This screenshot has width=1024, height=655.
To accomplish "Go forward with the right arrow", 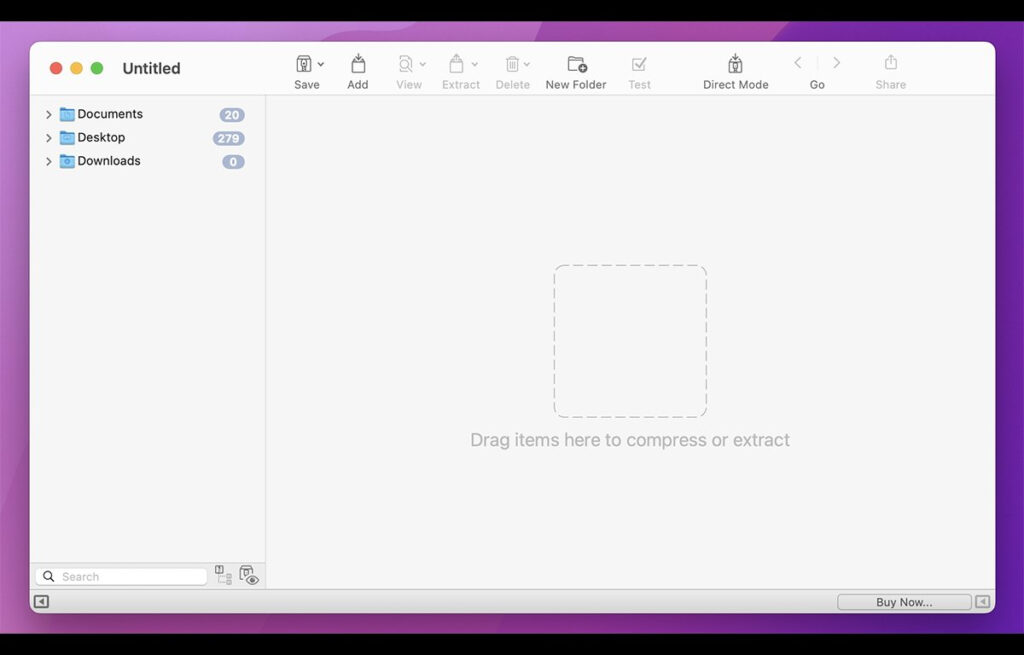I will tap(836, 63).
